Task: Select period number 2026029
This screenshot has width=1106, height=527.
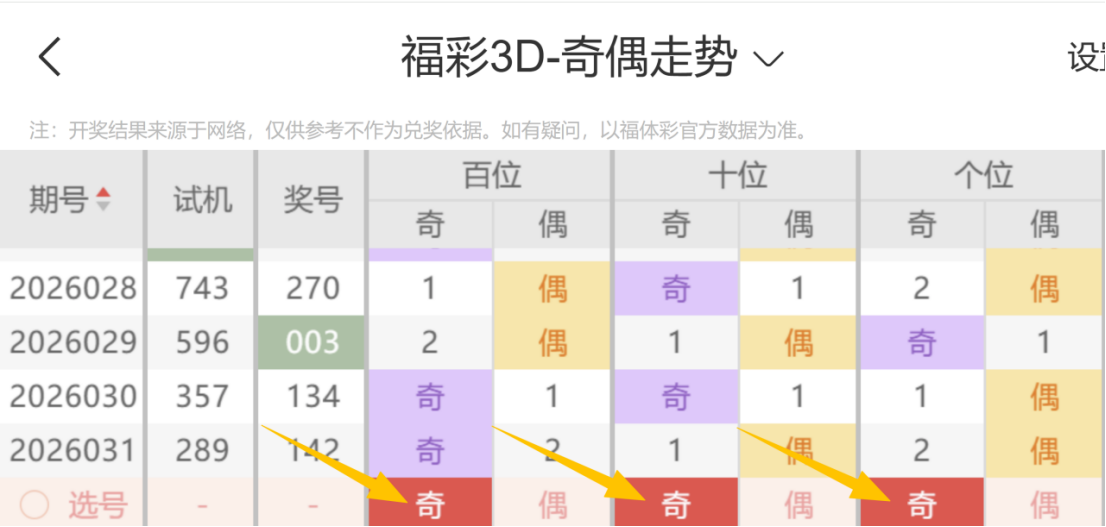Action: [x=73, y=342]
